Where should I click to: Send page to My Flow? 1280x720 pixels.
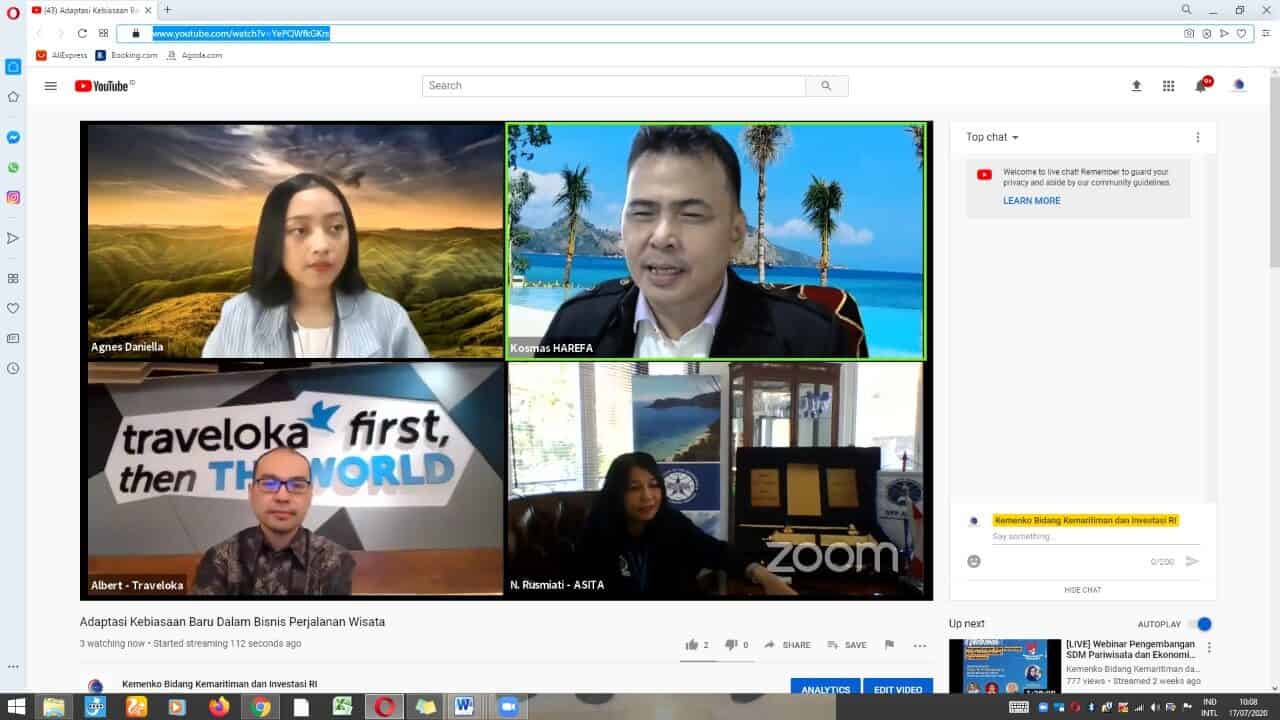(1224, 33)
